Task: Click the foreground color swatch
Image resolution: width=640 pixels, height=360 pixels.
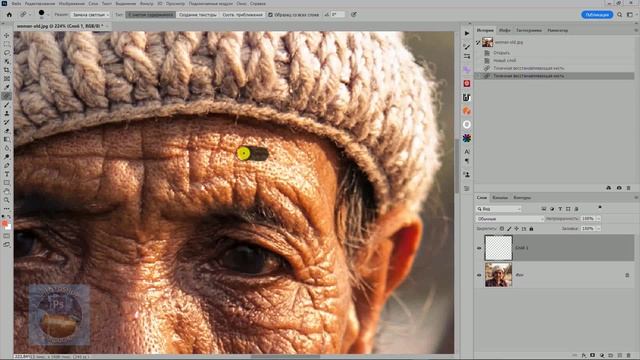Action: pos(4,224)
